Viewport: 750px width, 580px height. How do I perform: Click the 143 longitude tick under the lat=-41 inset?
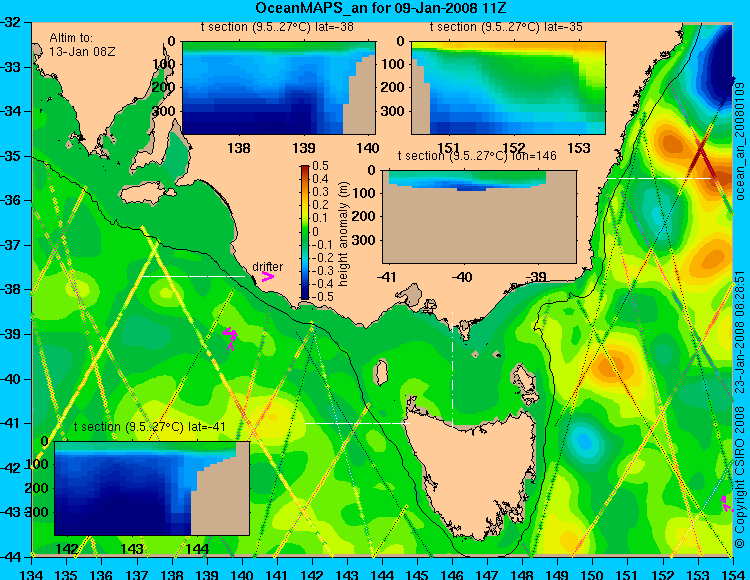pos(132,548)
